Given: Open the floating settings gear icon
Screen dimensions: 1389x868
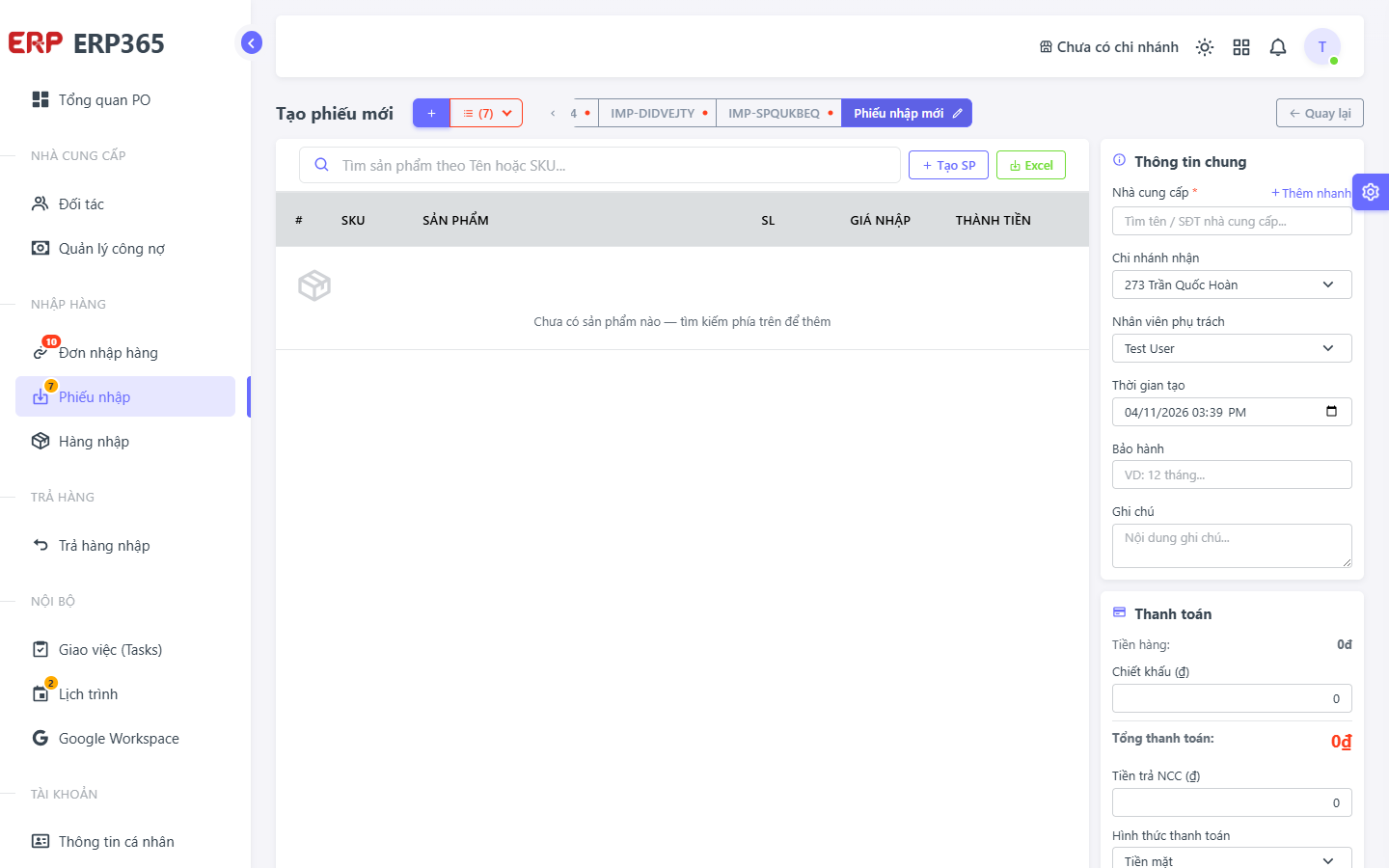Looking at the screenshot, I should [x=1371, y=192].
